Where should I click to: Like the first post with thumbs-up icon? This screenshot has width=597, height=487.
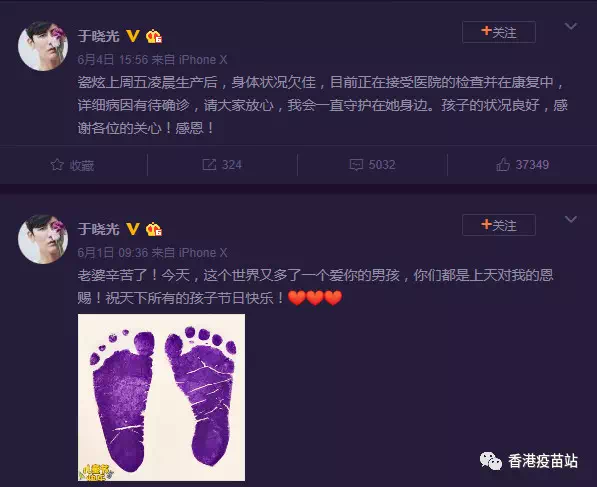(x=503, y=165)
